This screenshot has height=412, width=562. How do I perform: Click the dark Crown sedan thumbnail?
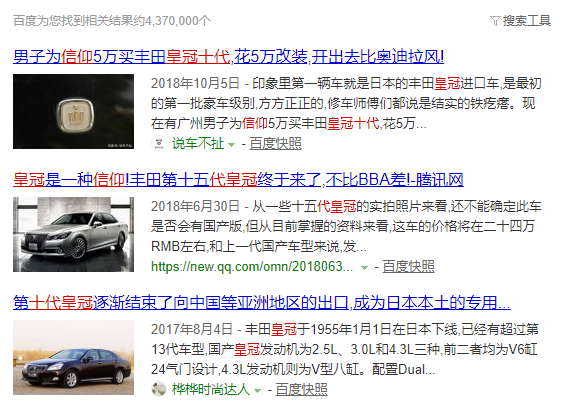[73, 357]
